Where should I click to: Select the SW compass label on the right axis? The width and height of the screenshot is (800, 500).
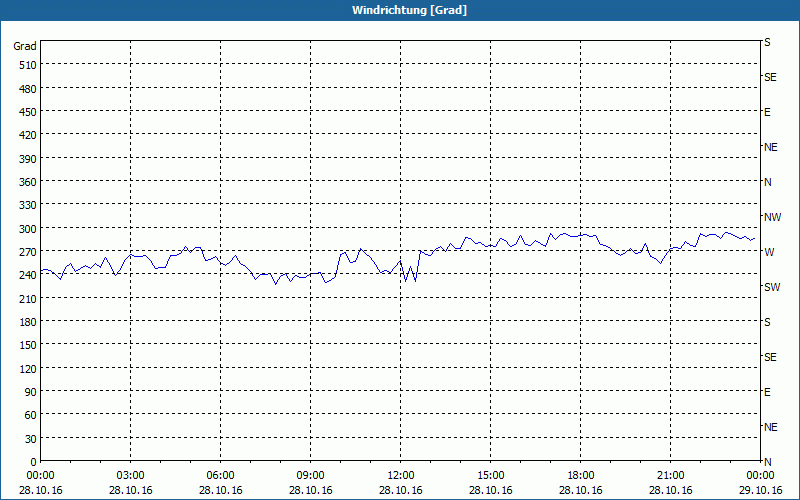click(x=772, y=287)
